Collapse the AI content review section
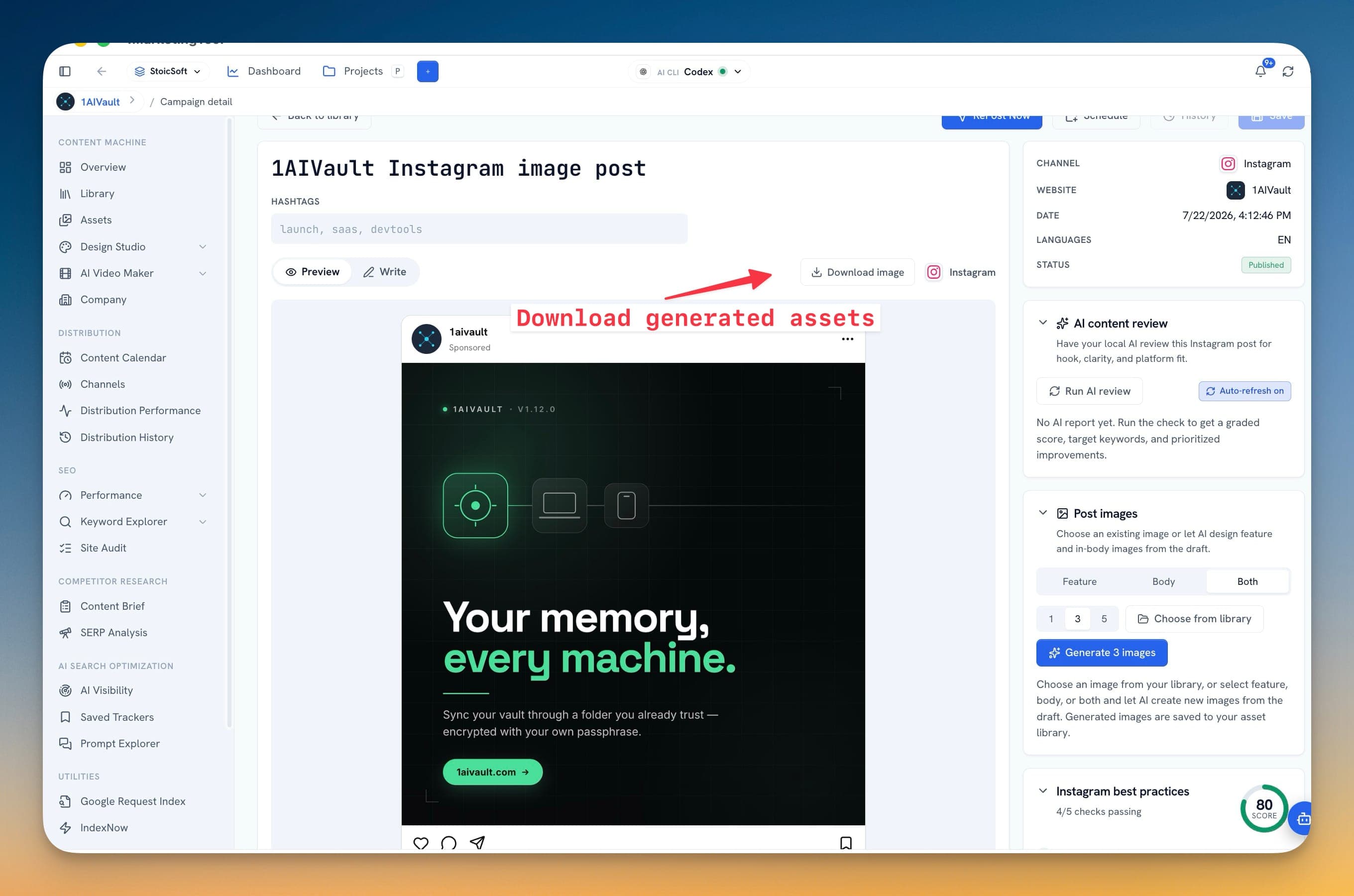 tap(1043, 323)
